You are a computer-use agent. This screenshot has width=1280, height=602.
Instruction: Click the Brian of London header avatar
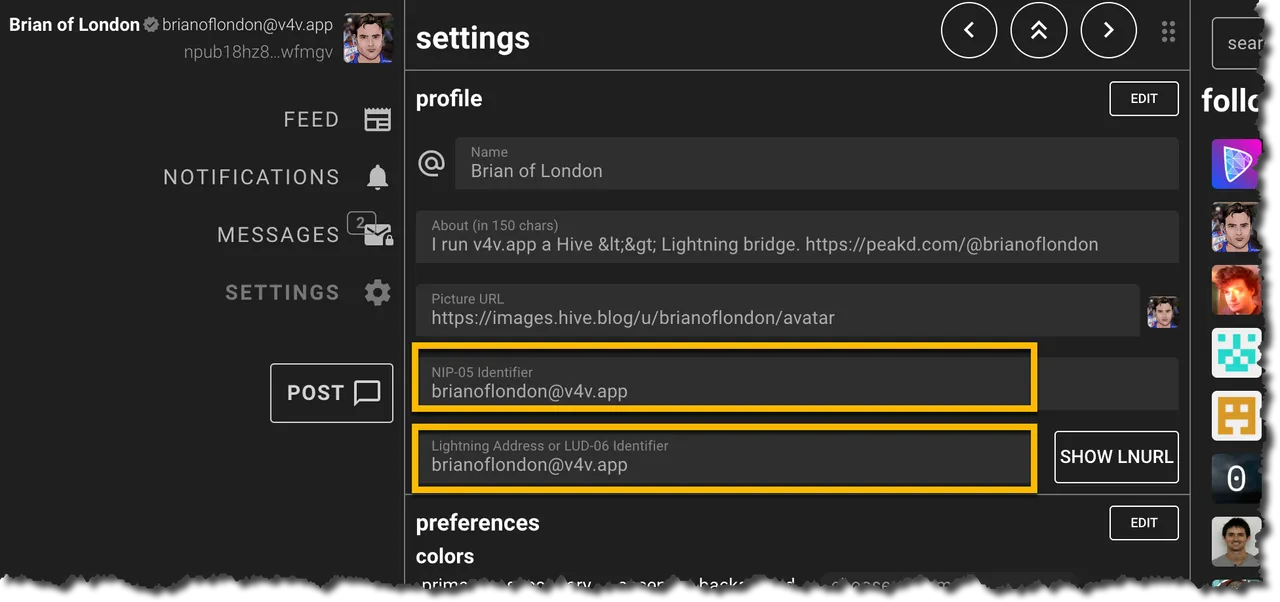[x=368, y=39]
